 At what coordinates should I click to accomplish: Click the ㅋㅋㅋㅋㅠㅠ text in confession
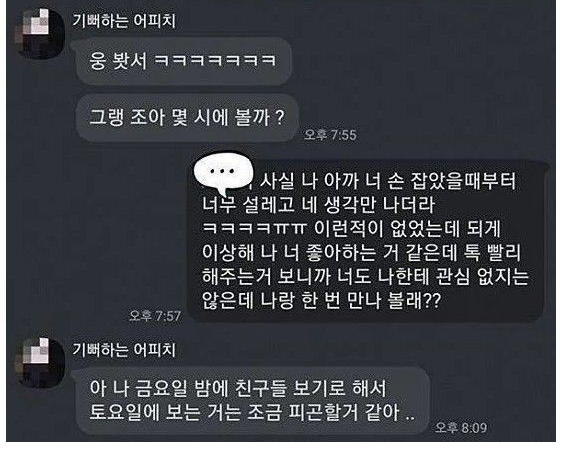tap(254, 229)
